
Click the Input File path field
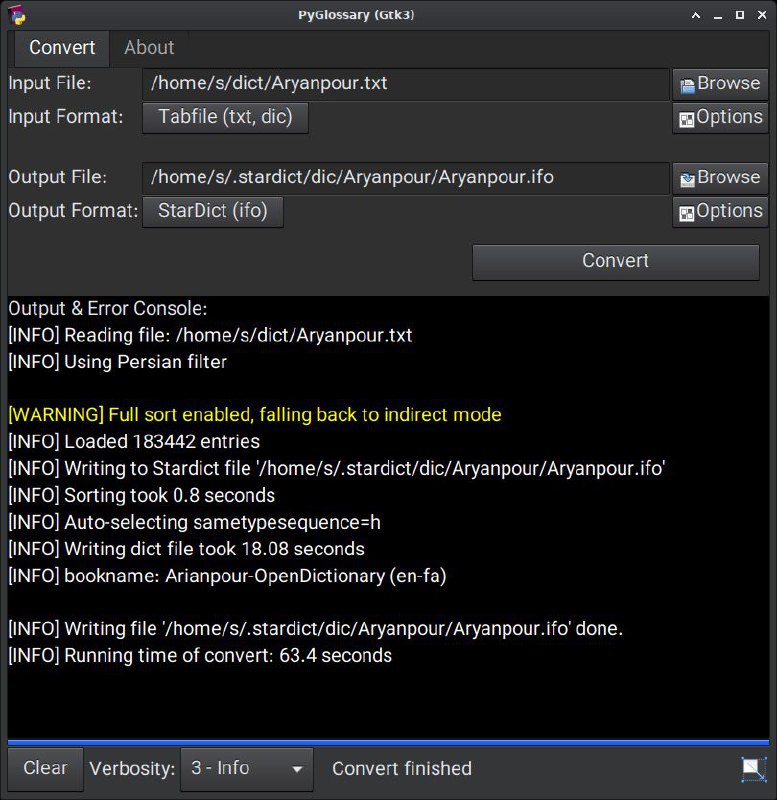(405, 84)
